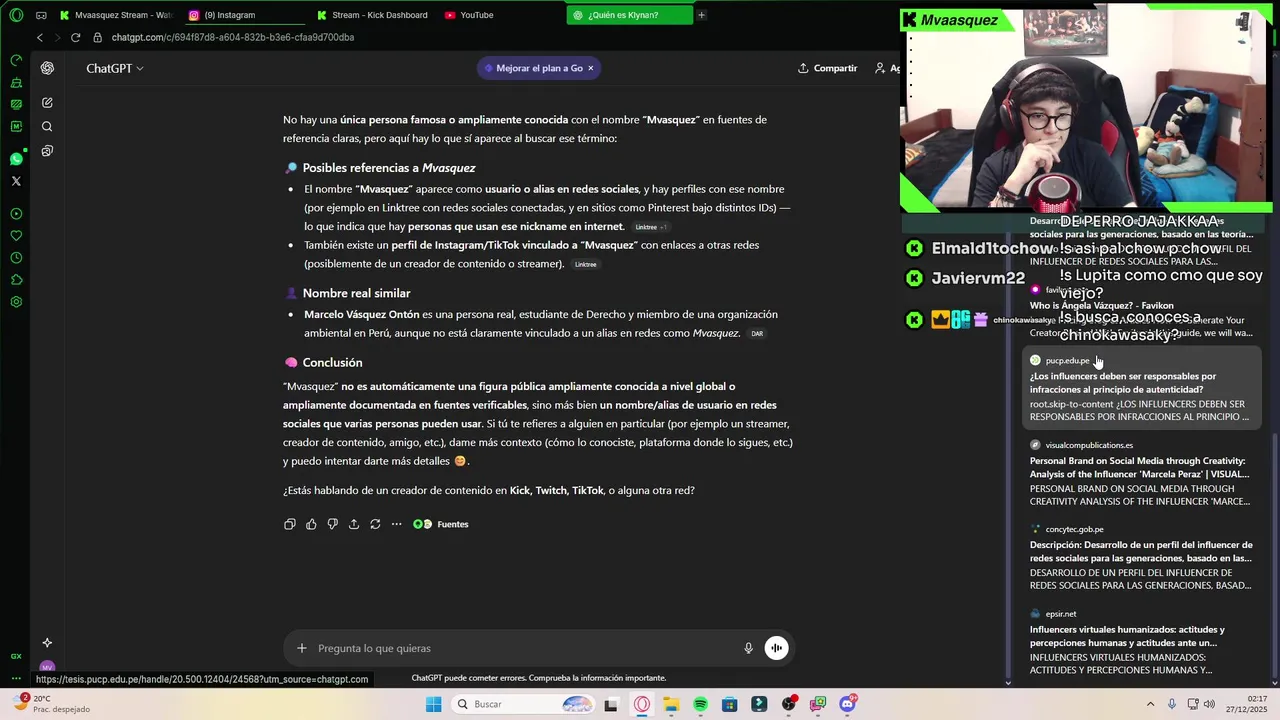Image resolution: width=1280 pixels, height=720 pixels.
Task: Open the Opera GX menu logo
Action: (16, 15)
